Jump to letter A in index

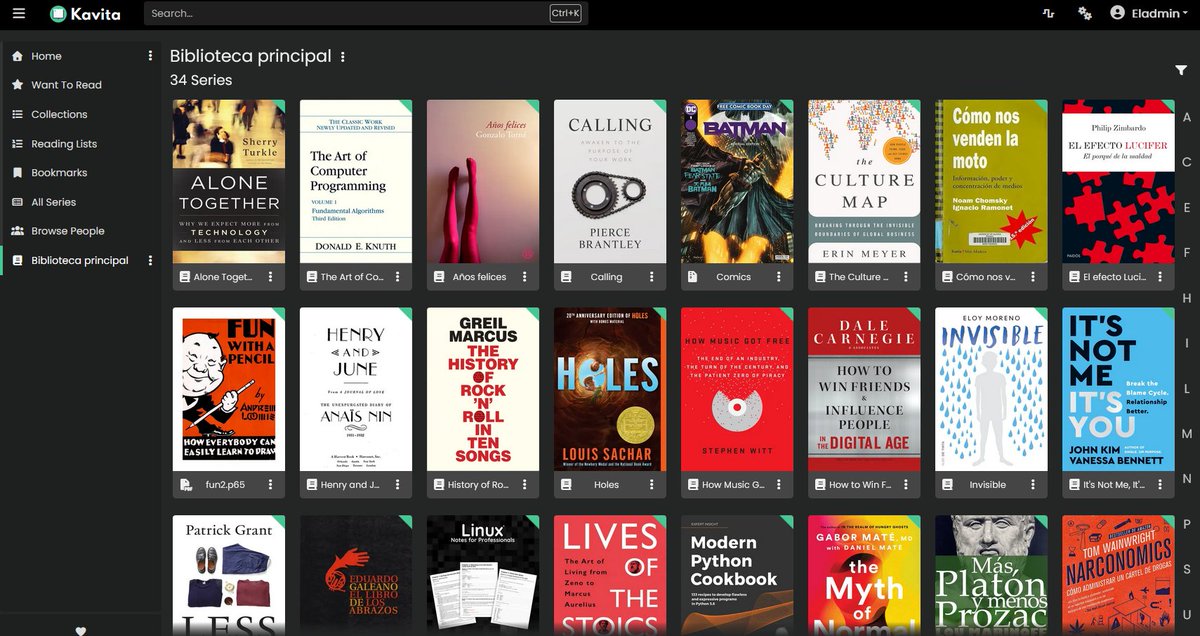[x=1187, y=117]
